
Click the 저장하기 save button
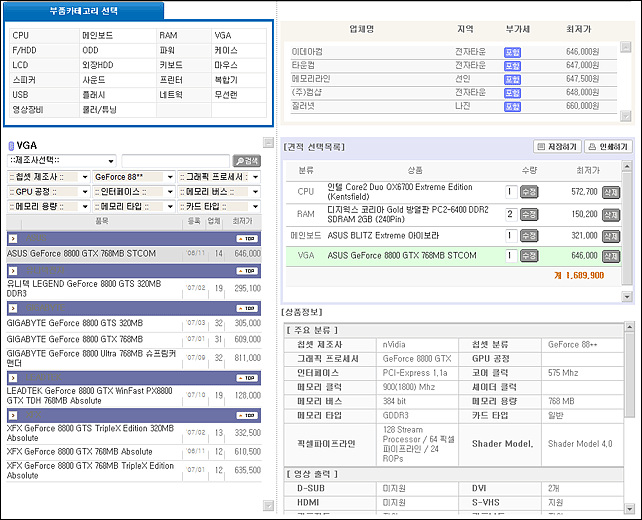[557, 147]
